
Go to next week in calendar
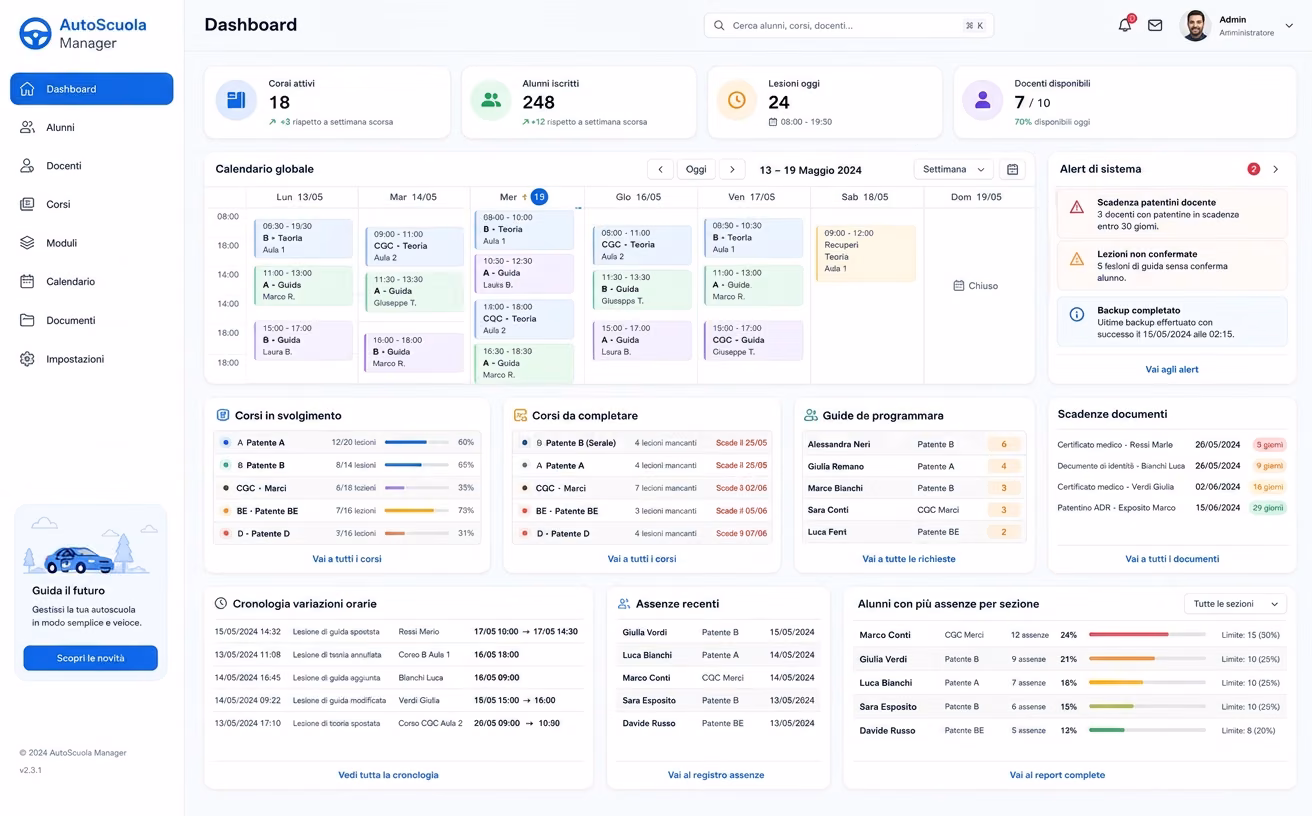[x=732, y=169]
